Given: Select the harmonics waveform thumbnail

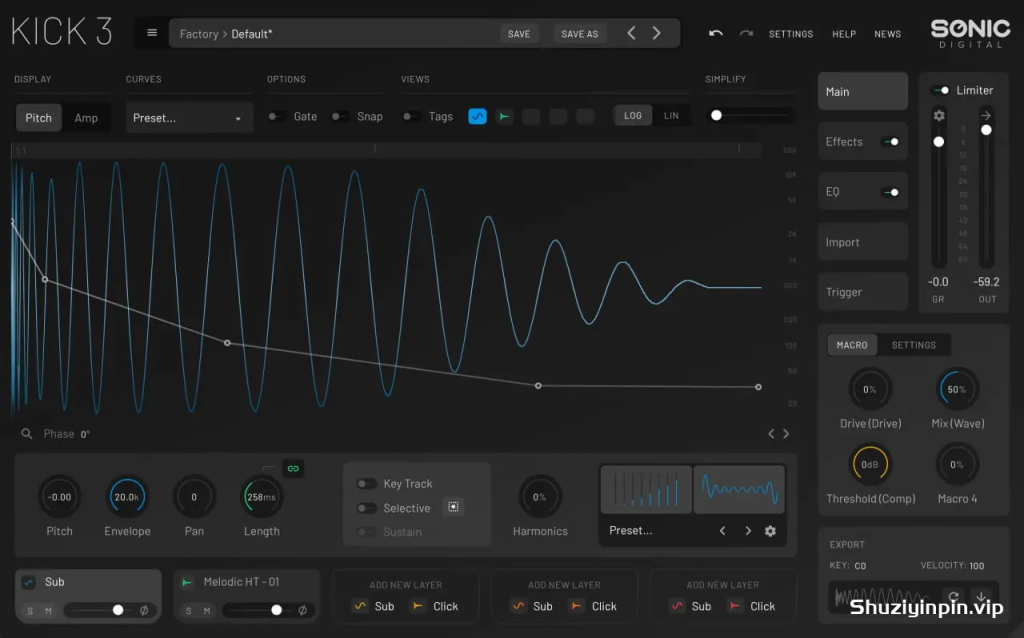Looking at the screenshot, I should tap(739, 489).
